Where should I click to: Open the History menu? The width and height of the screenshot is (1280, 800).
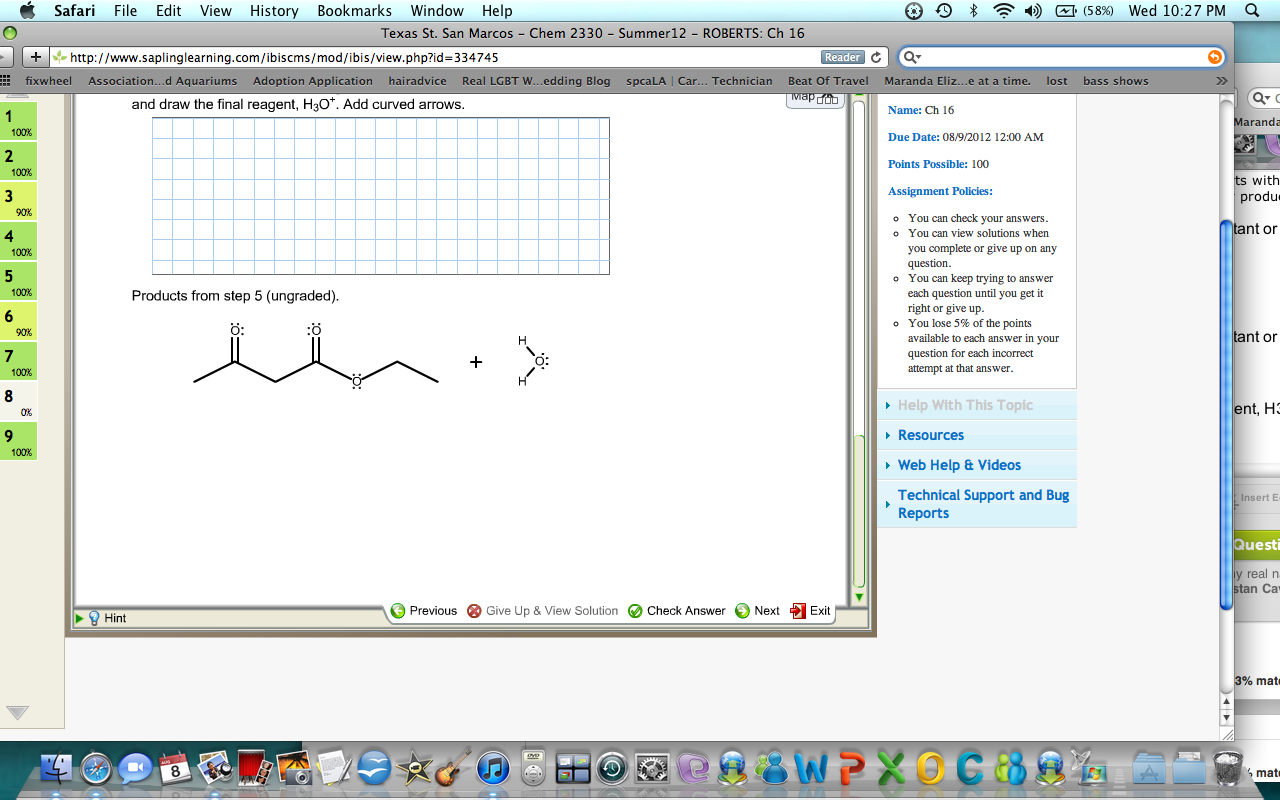[x=273, y=11]
